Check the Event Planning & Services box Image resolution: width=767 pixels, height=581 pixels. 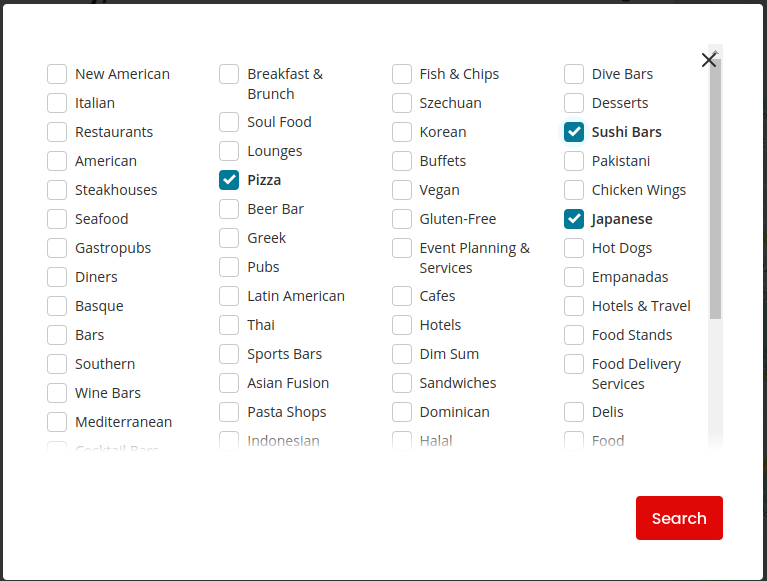click(x=402, y=248)
